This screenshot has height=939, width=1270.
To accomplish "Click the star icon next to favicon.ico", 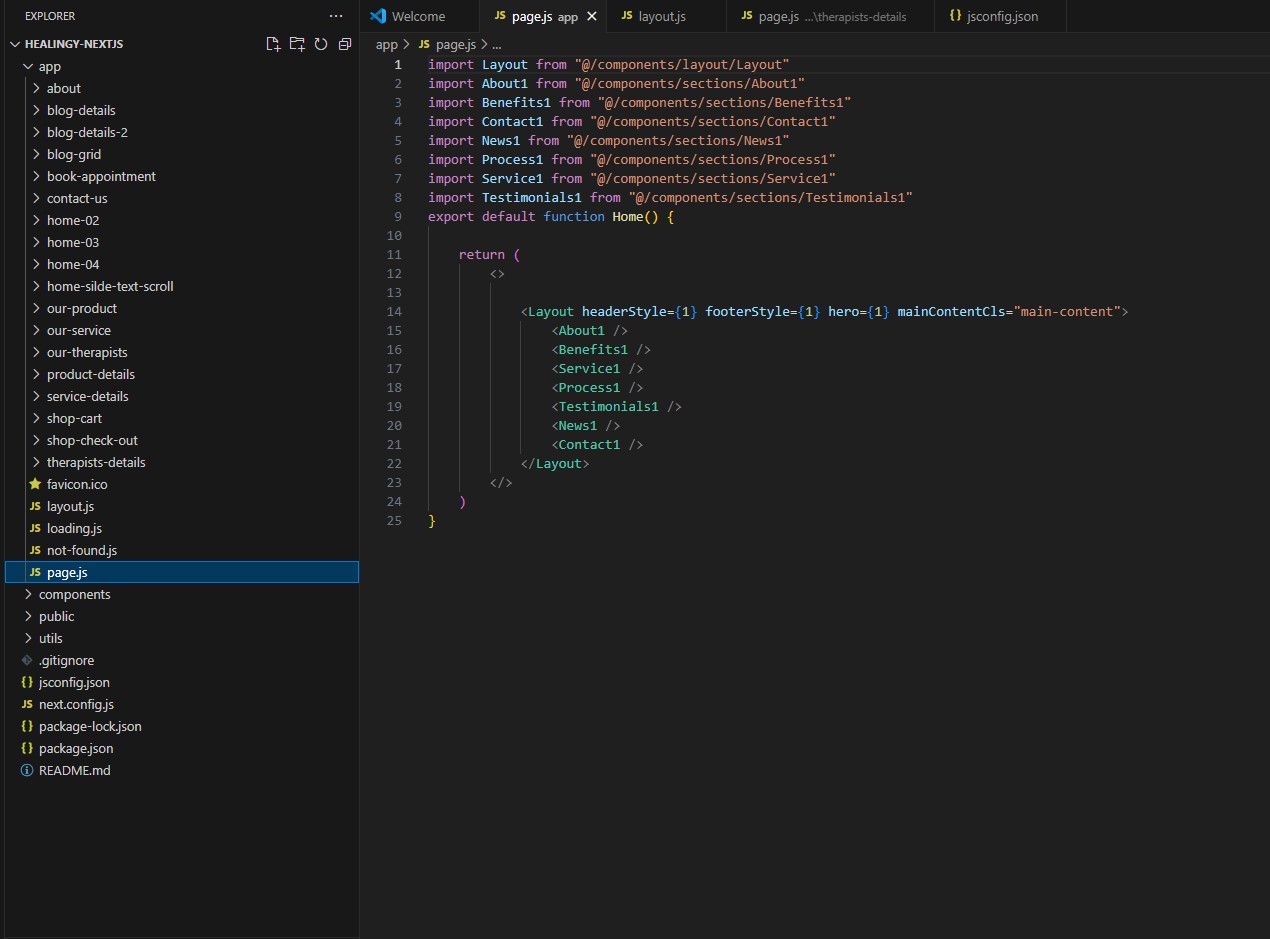I will (35, 484).
